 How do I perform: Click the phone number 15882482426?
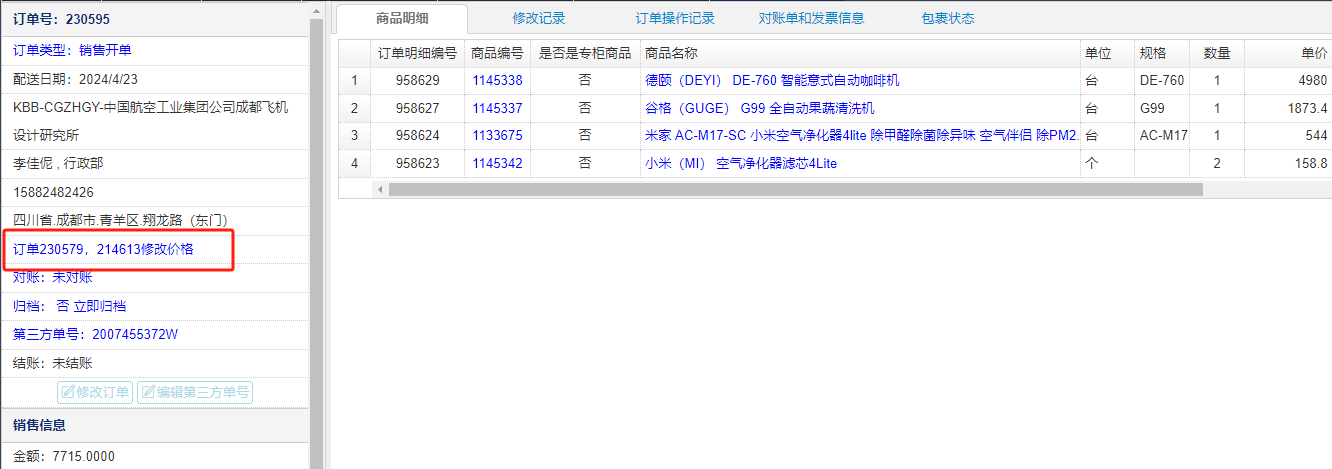pyautogui.click(x=53, y=192)
